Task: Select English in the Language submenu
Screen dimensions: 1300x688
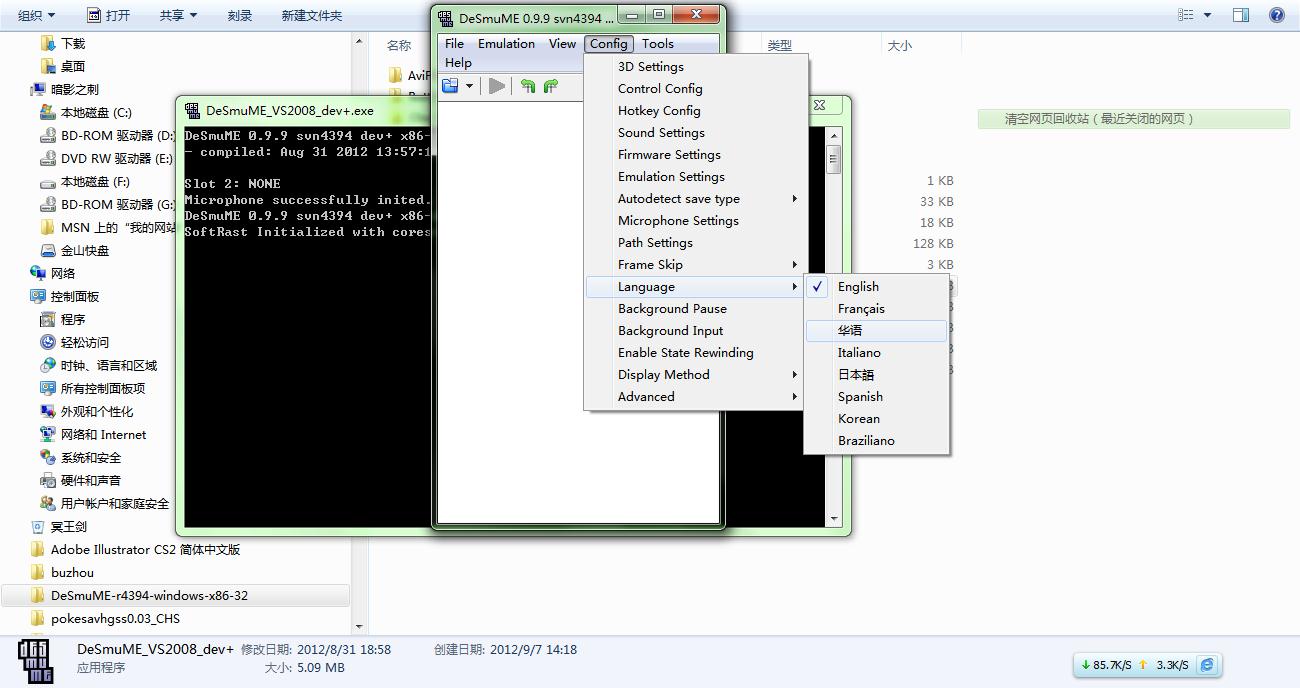Action: coord(876,287)
